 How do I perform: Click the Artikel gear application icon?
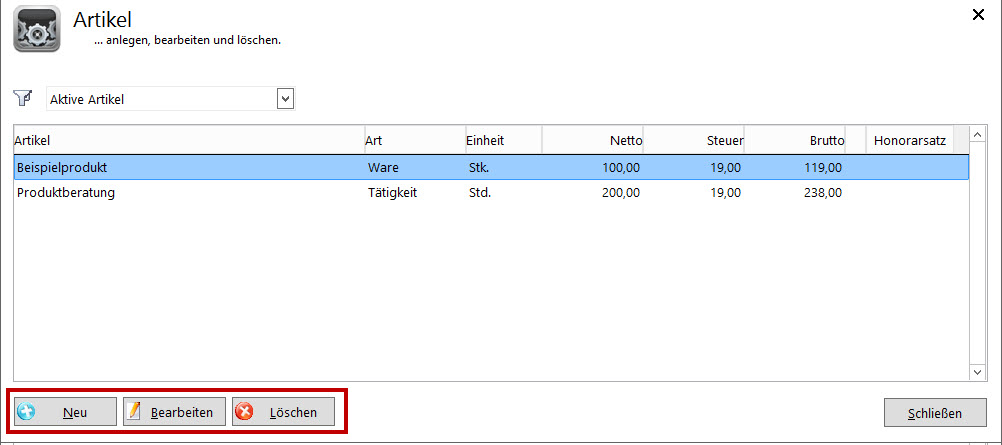tap(37, 29)
